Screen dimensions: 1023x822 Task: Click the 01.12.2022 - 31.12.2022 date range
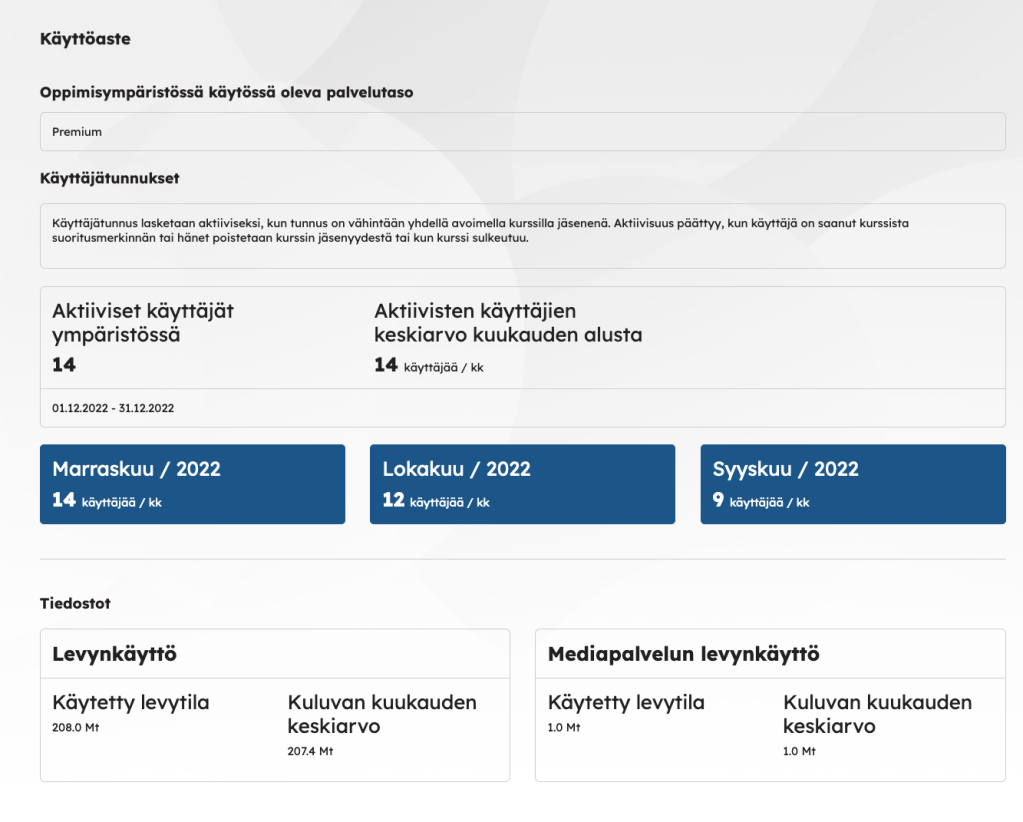coord(113,408)
